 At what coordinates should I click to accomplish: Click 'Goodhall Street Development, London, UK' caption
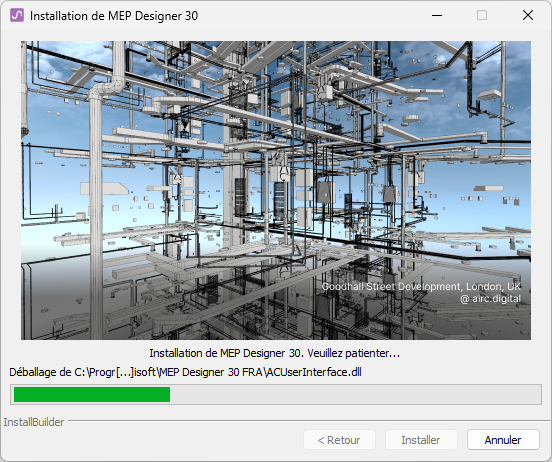point(421,287)
